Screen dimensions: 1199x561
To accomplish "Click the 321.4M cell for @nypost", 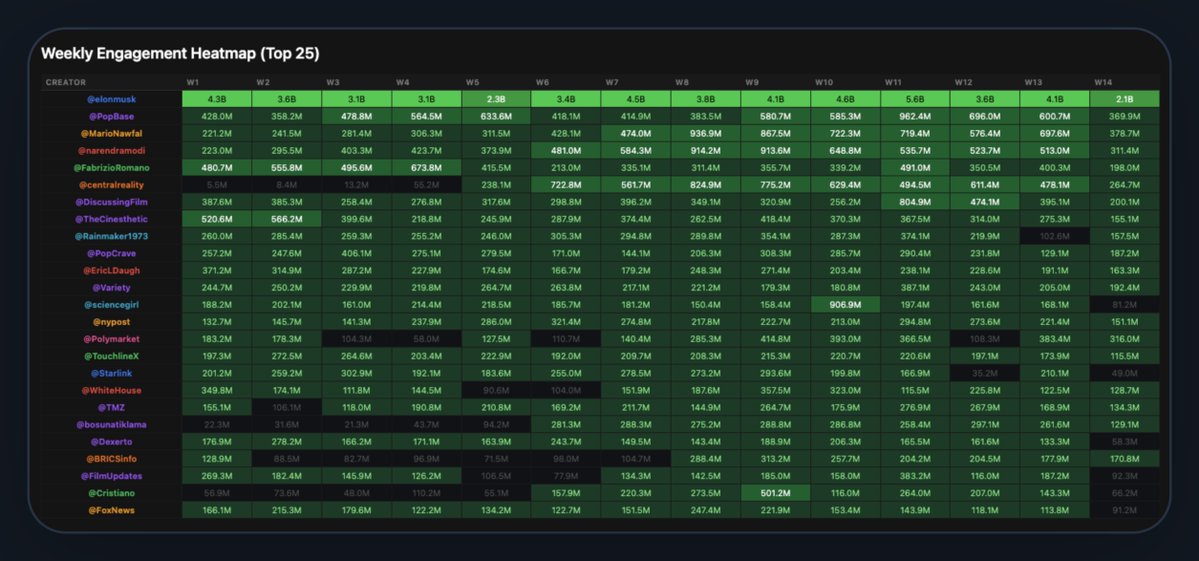I will [x=566, y=322].
